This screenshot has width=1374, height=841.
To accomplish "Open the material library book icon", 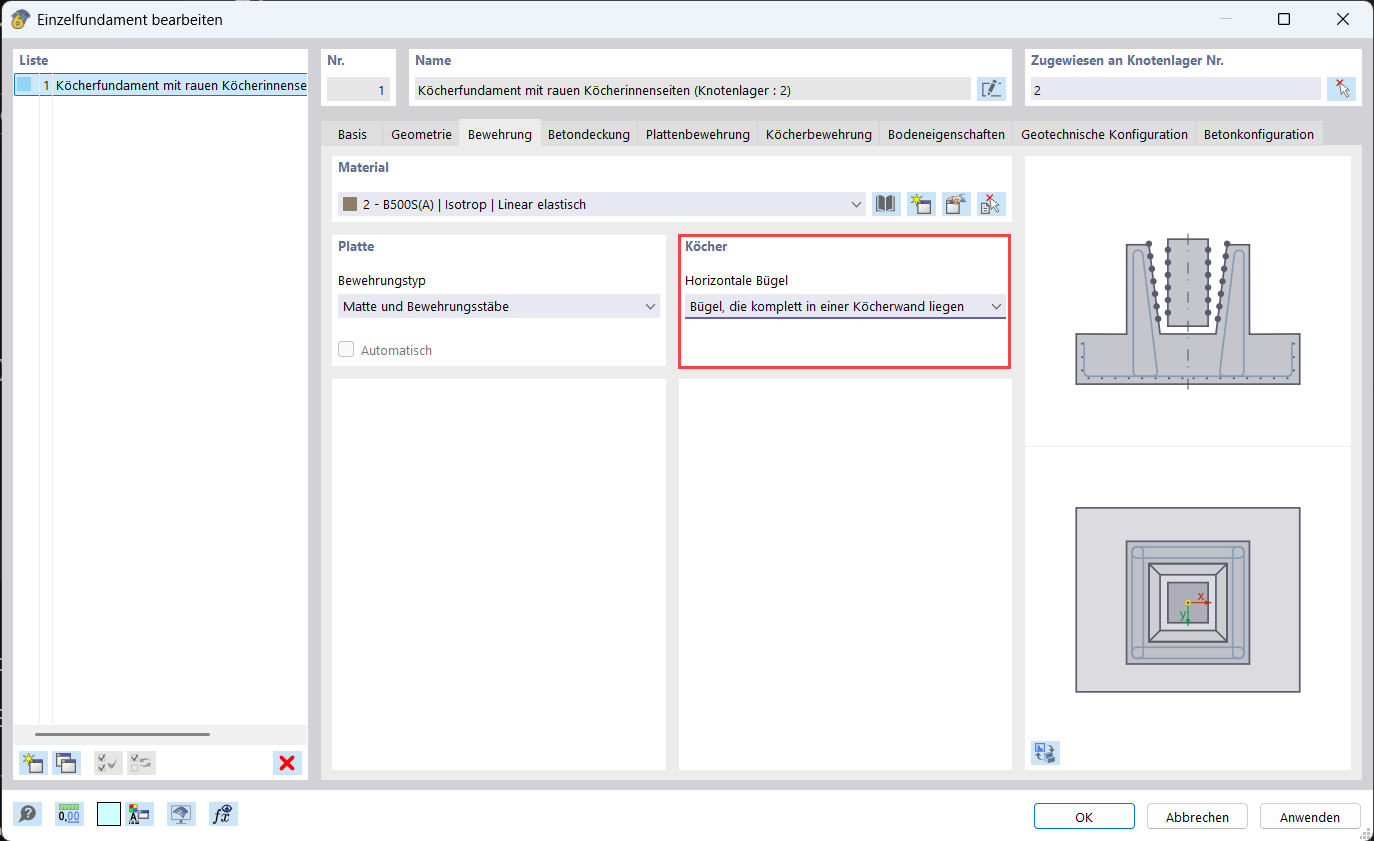I will coord(886,203).
